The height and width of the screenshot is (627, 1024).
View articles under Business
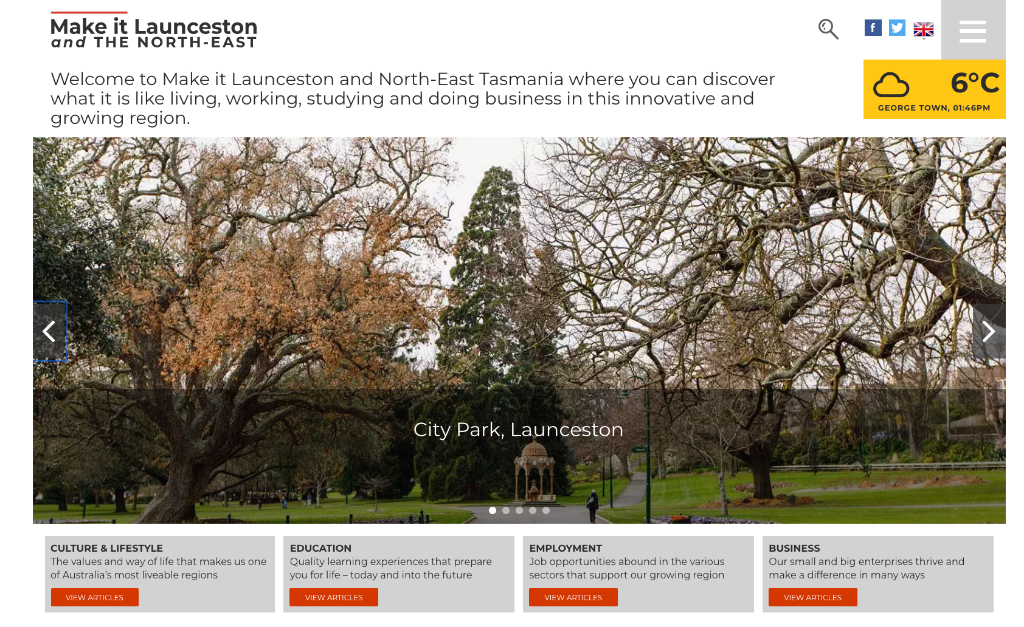[x=812, y=597]
